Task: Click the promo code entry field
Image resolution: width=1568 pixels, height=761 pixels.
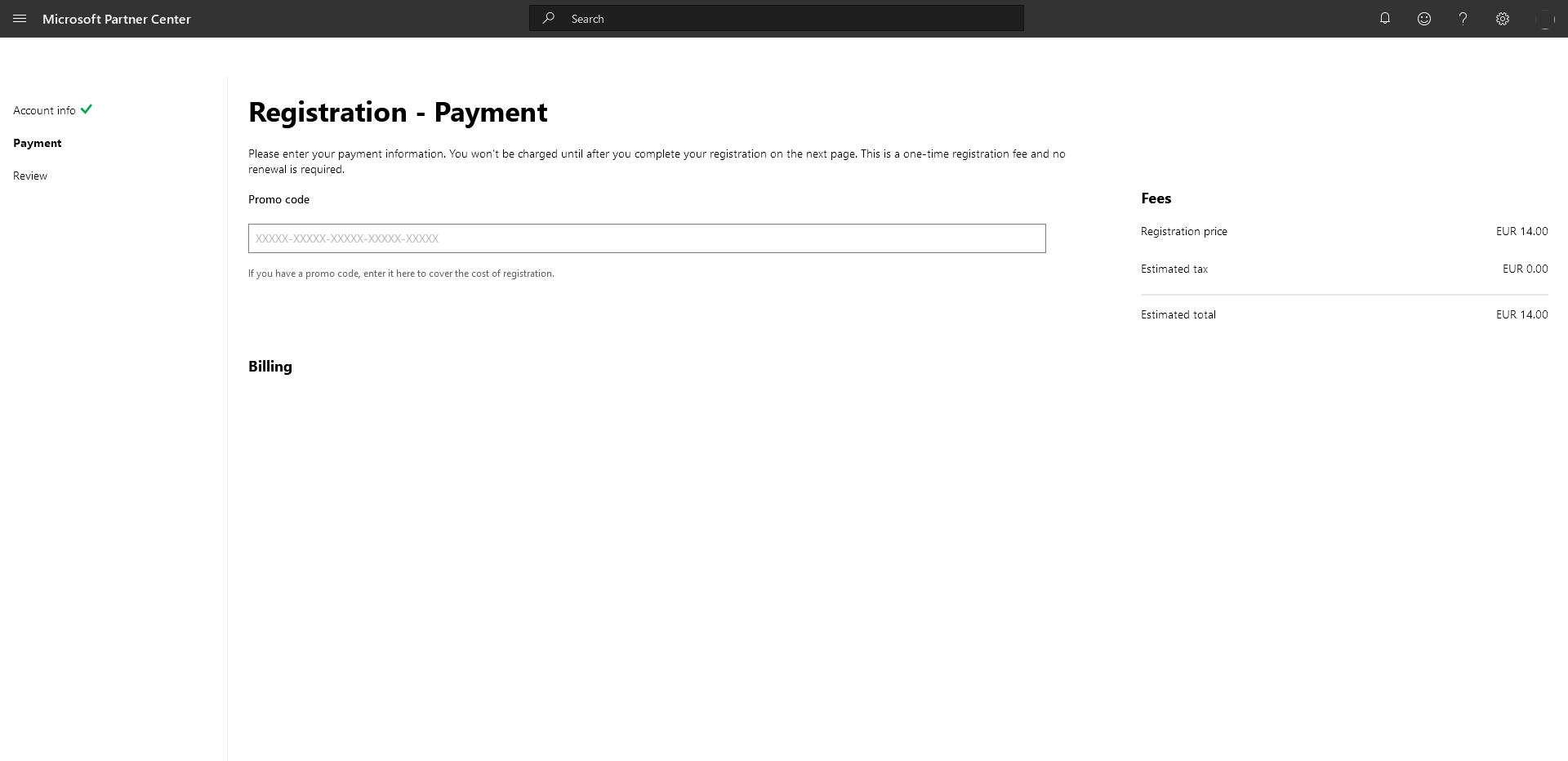Action: (x=646, y=238)
